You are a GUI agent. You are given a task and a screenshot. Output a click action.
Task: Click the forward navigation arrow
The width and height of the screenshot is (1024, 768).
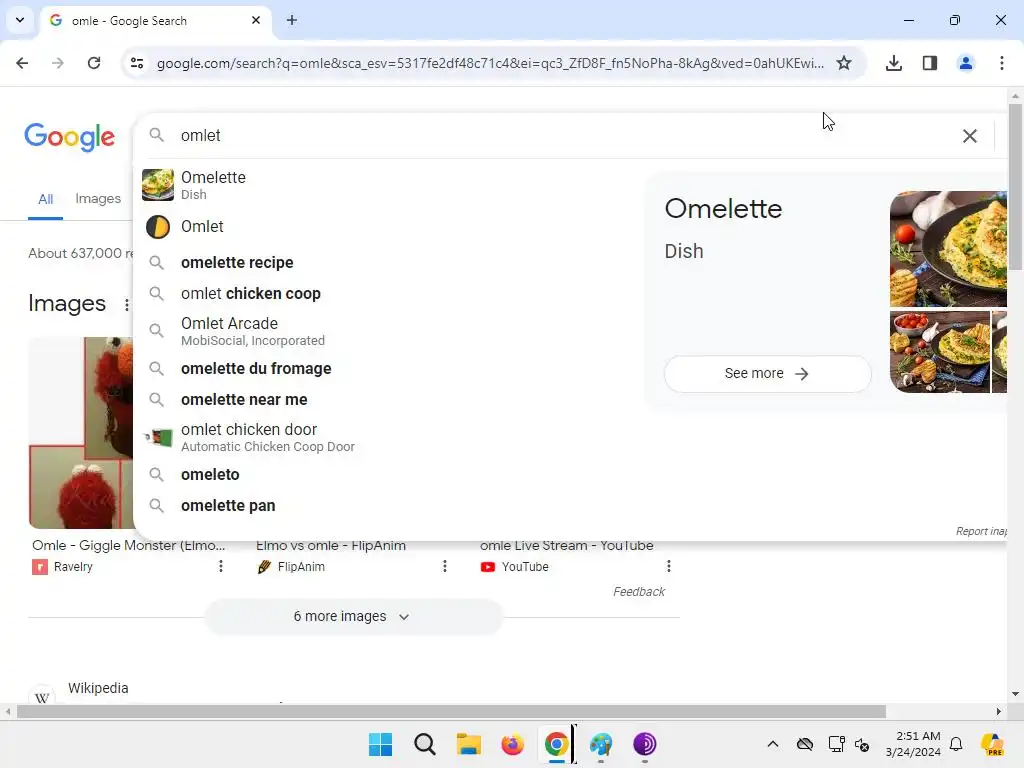(58, 63)
